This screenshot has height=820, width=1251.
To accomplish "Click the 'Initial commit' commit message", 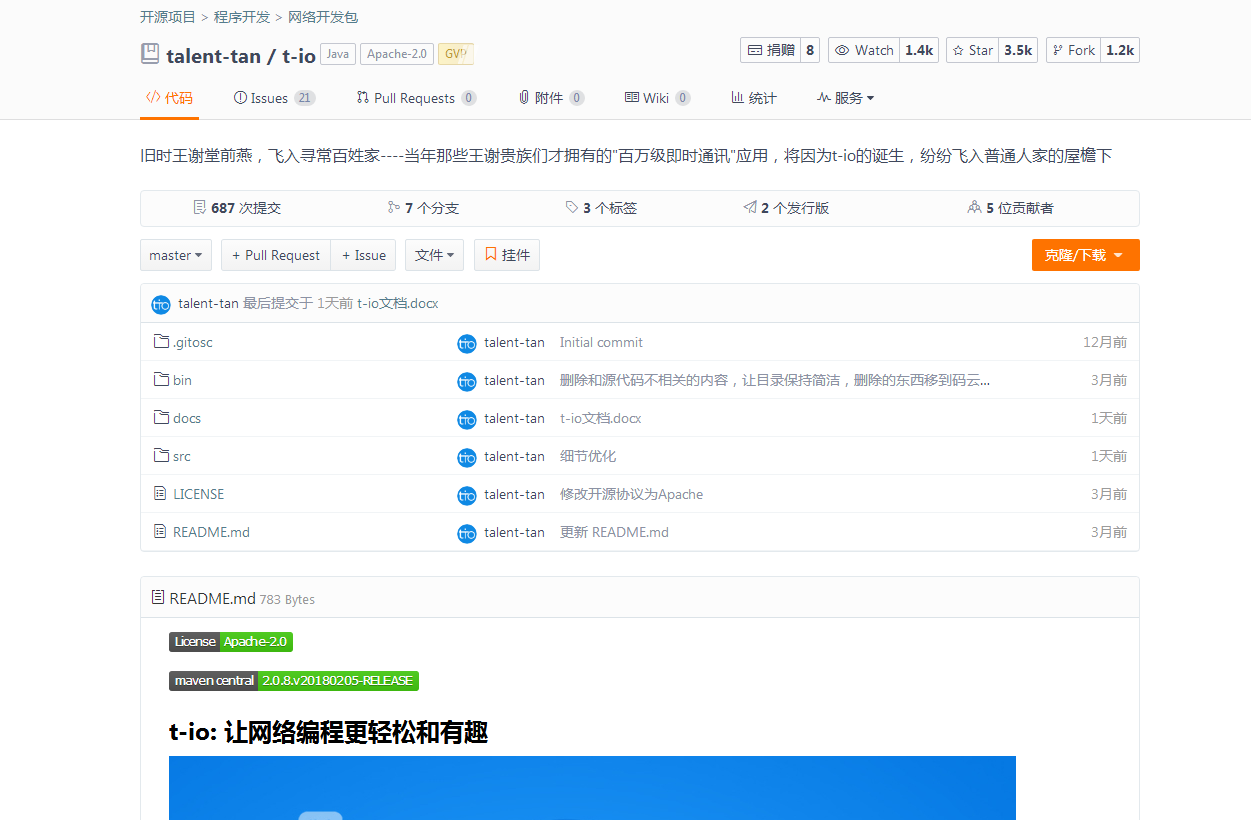I will tap(601, 342).
